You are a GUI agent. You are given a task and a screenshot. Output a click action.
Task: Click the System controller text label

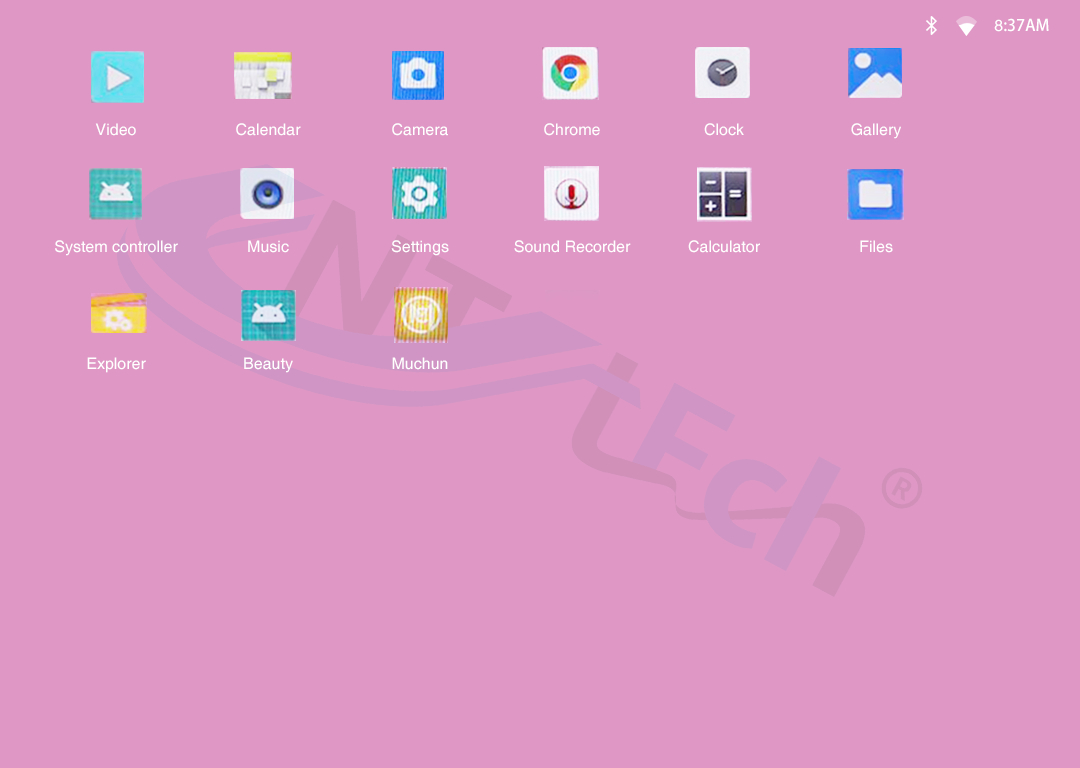tap(116, 247)
